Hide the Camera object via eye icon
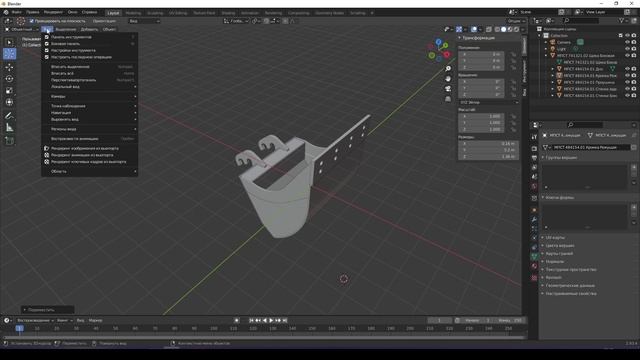This screenshot has width=640, height=360. coord(627,42)
